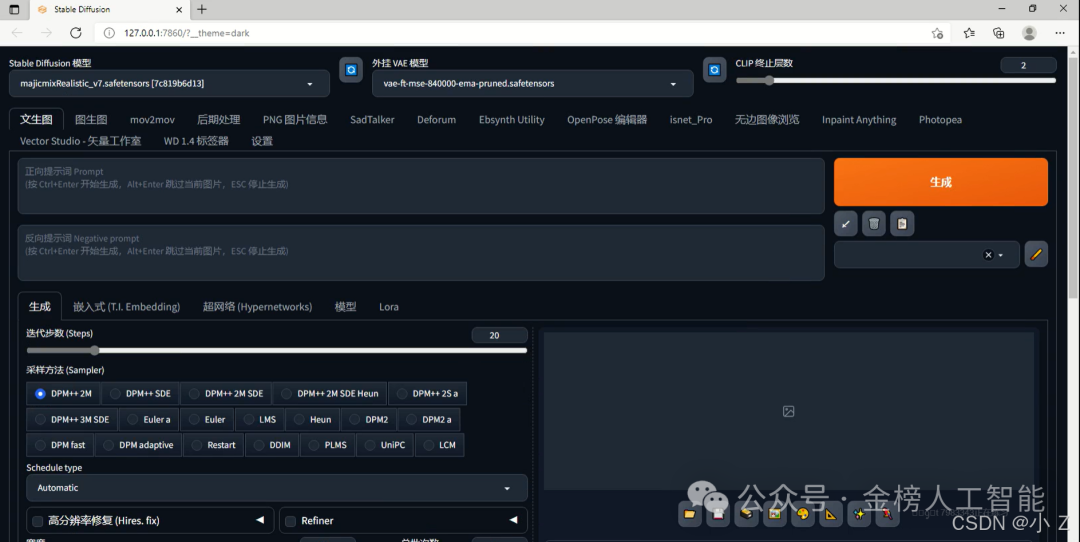This screenshot has width=1080, height=542.
Task: Refresh the Stable Diffusion model list
Action: point(351,70)
